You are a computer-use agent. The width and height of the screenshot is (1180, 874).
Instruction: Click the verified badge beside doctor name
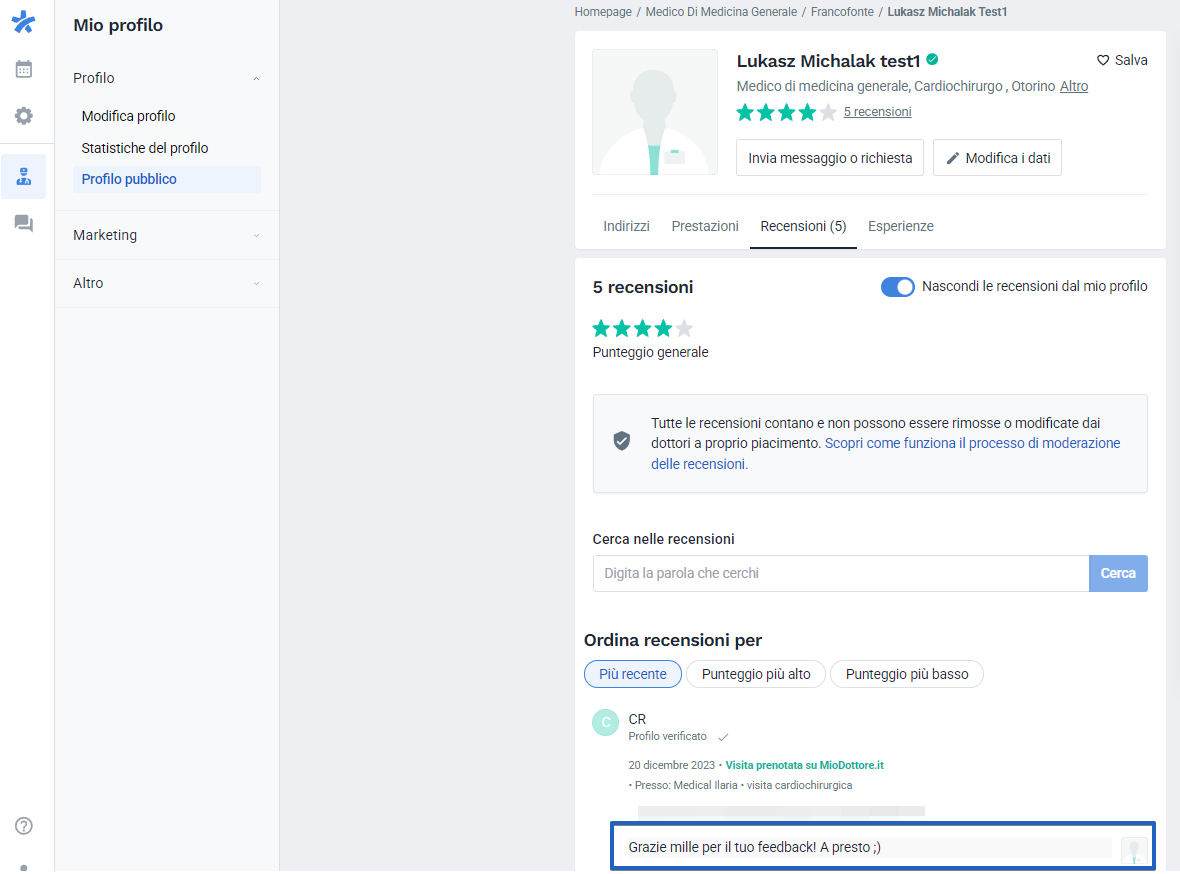click(932, 59)
